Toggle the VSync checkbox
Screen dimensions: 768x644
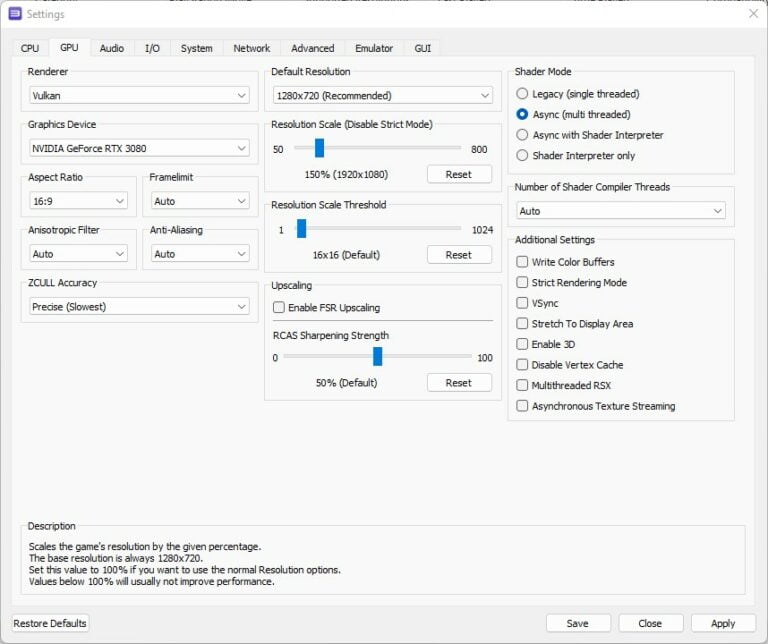[522, 303]
